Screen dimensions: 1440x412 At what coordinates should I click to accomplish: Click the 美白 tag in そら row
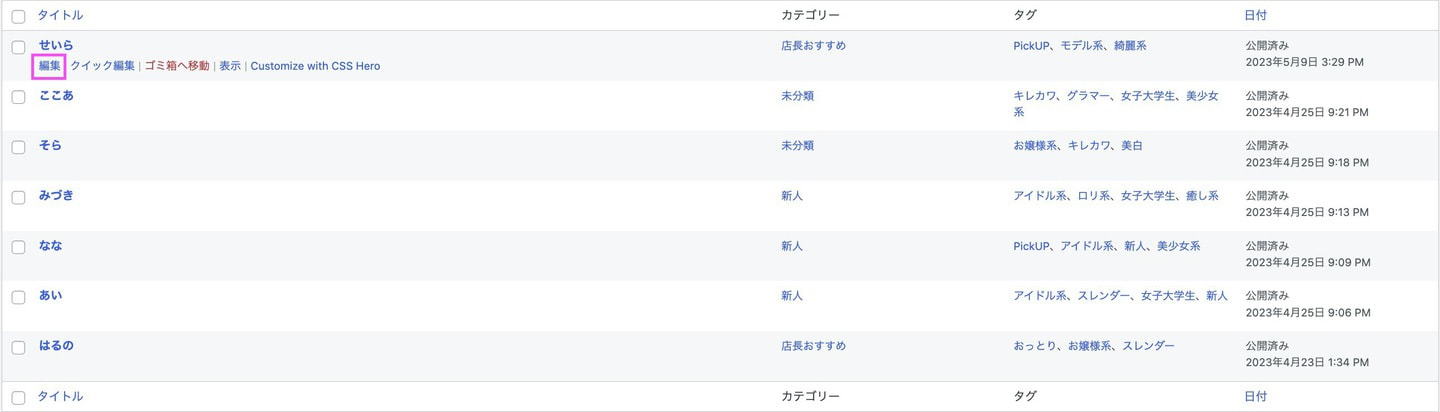pyautogui.click(x=1130, y=145)
